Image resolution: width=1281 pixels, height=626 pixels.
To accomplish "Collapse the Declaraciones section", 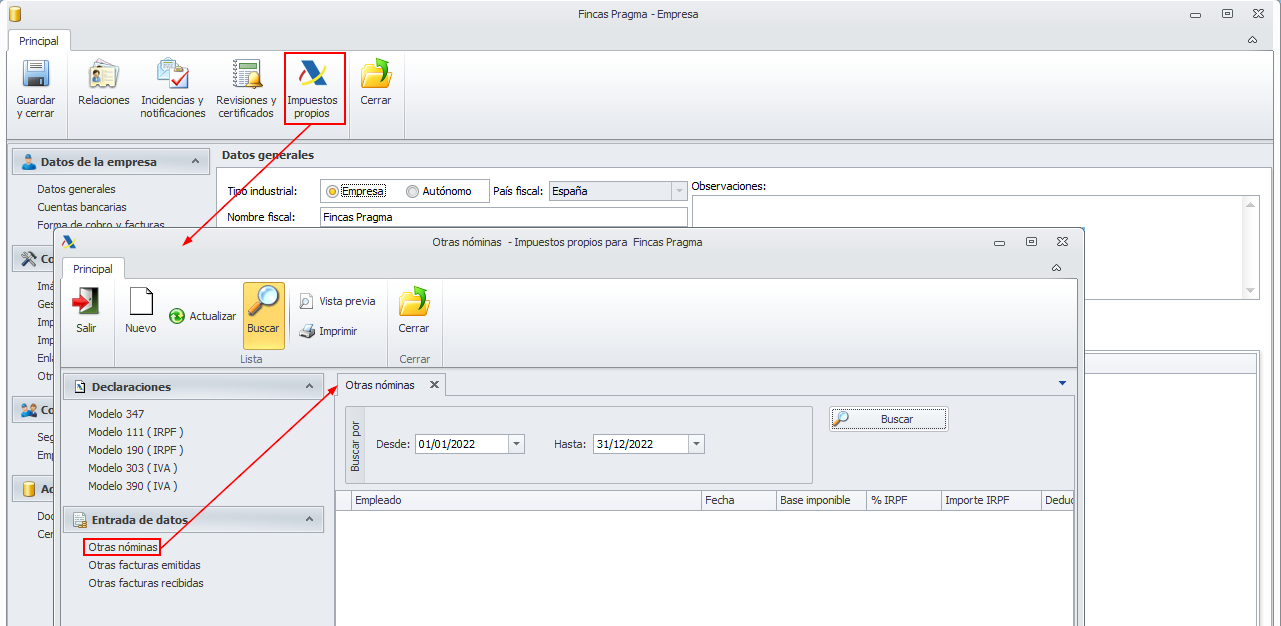I will [309, 386].
